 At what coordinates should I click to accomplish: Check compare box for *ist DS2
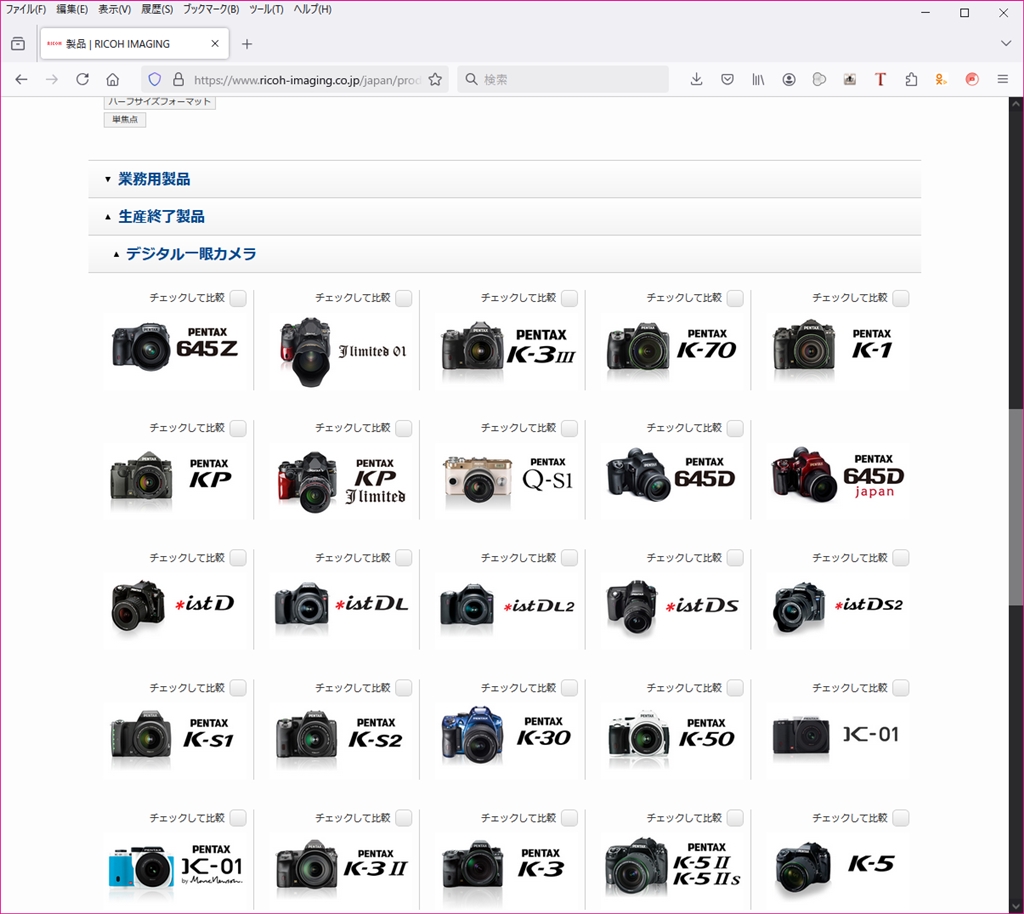point(901,558)
